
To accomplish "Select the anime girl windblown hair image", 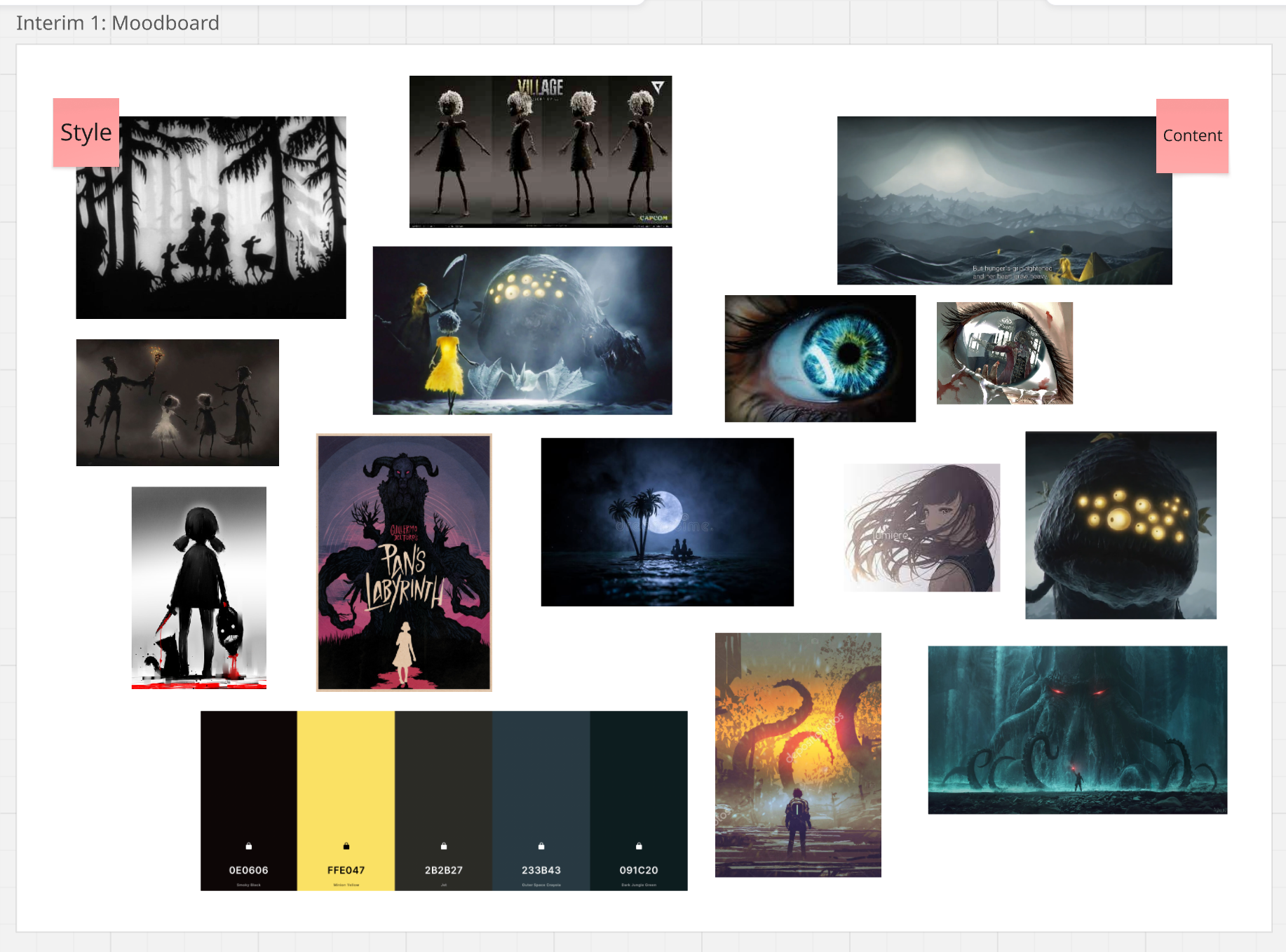I will coord(922,527).
